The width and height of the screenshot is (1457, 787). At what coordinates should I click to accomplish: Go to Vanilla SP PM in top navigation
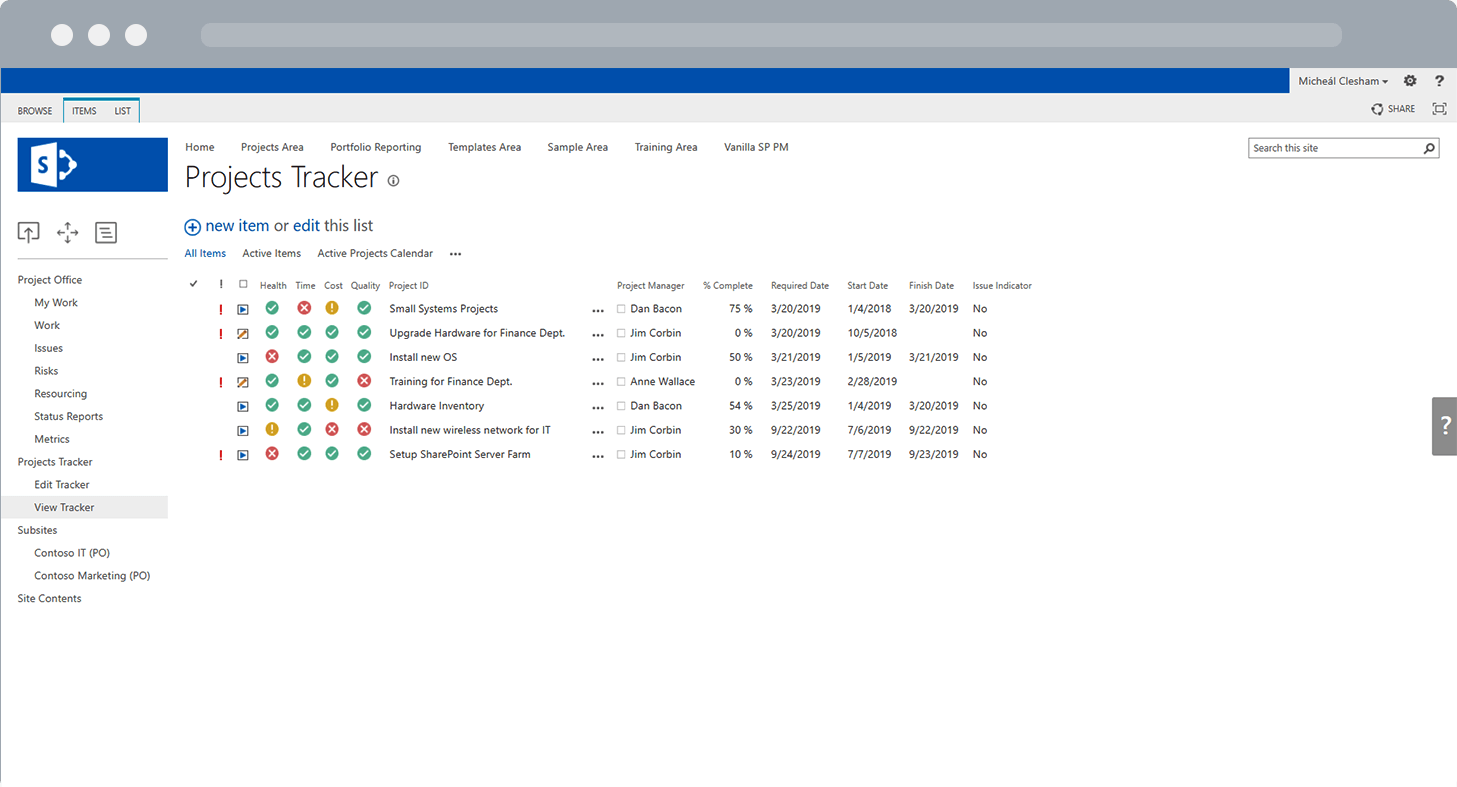click(756, 147)
